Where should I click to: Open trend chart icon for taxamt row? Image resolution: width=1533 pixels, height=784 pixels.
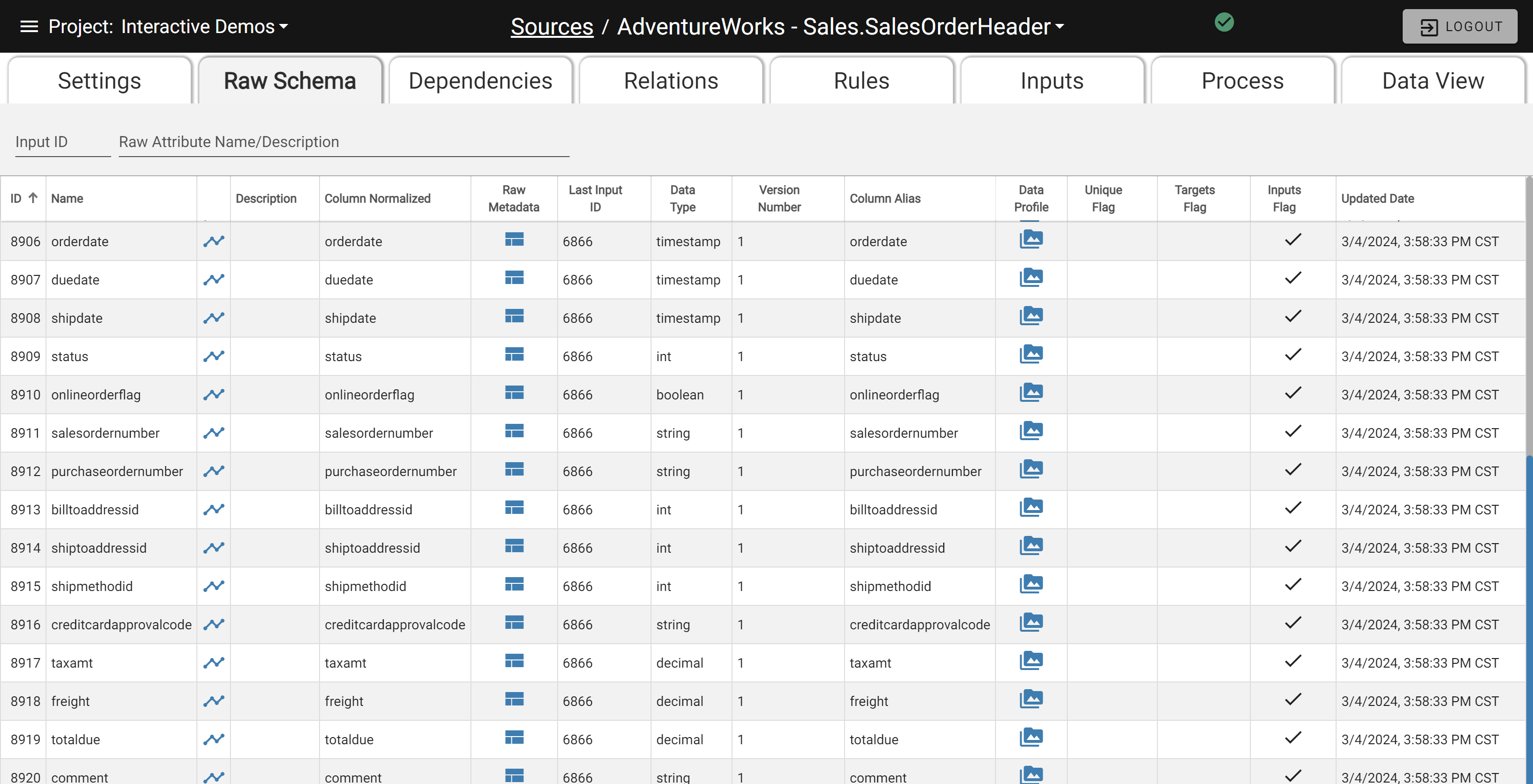[x=214, y=662]
